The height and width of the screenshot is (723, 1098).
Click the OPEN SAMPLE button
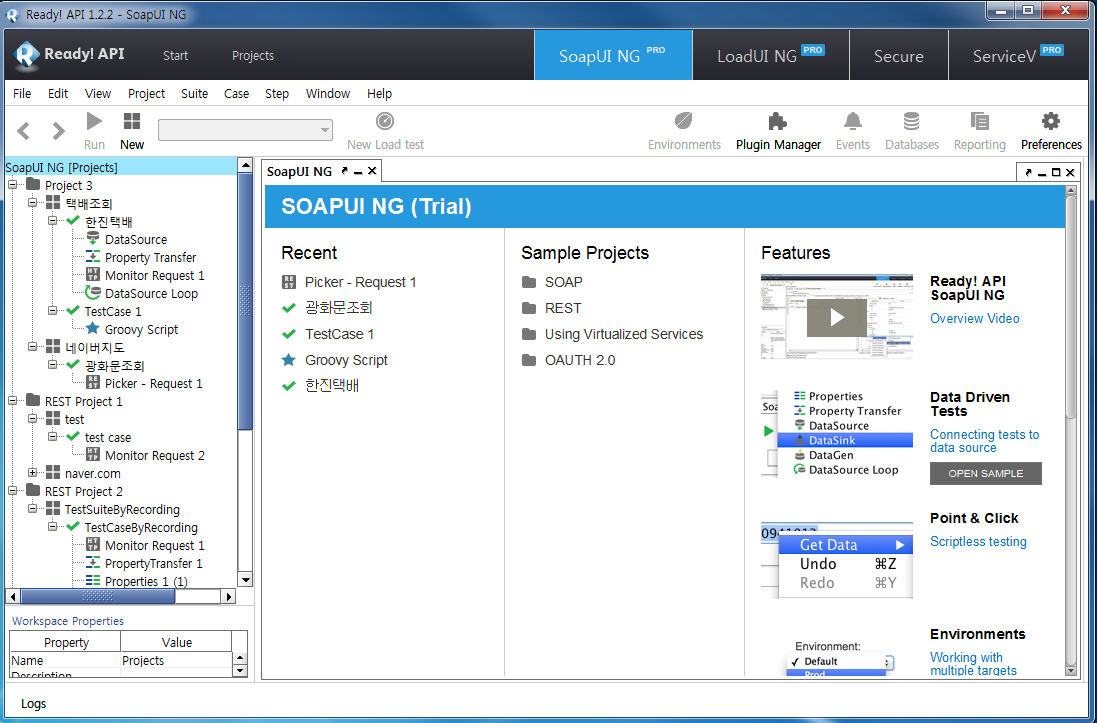point(985,473)
